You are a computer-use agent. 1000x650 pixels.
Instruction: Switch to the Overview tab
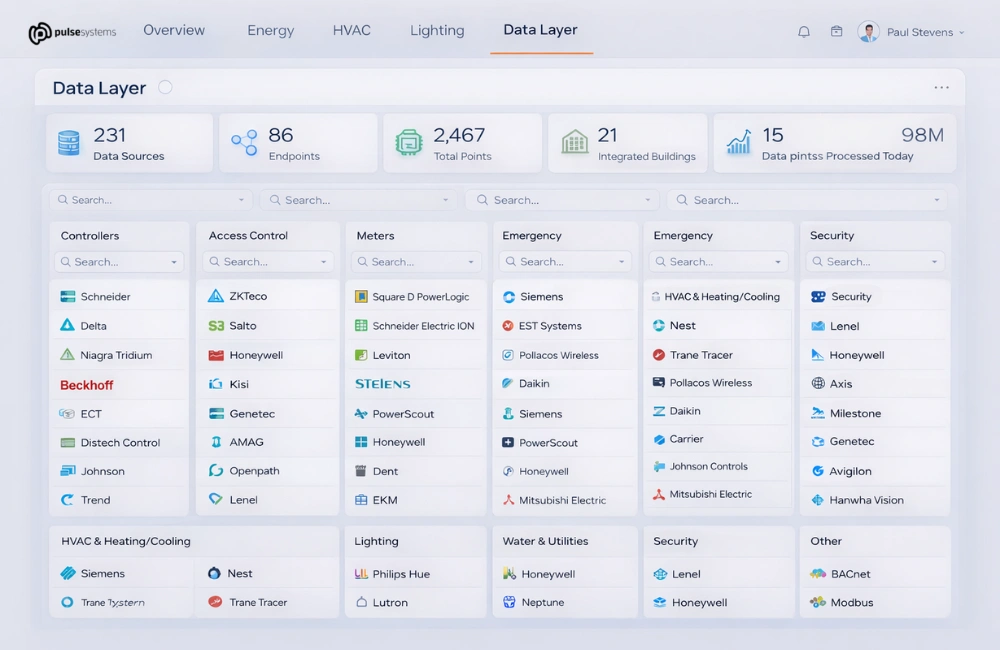pos(174,31)
